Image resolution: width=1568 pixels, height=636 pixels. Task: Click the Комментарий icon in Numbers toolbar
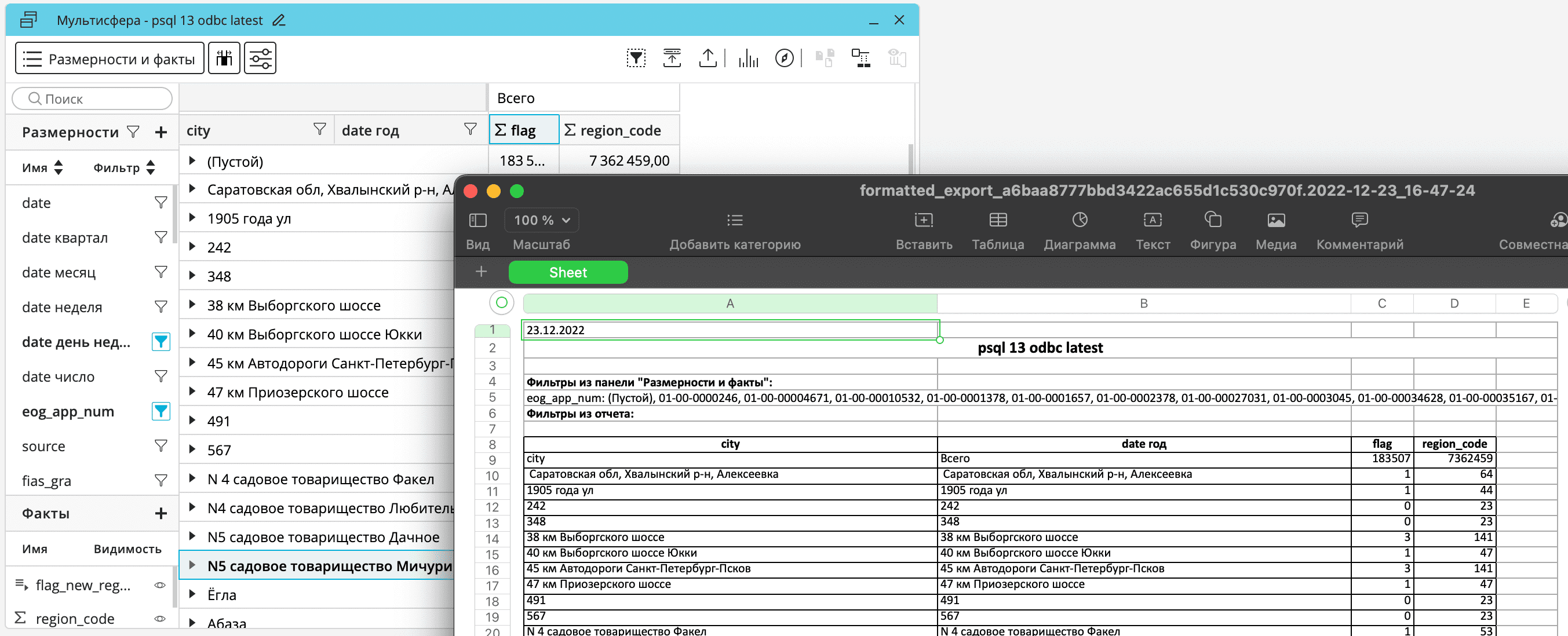click(x=1359, y=220)
